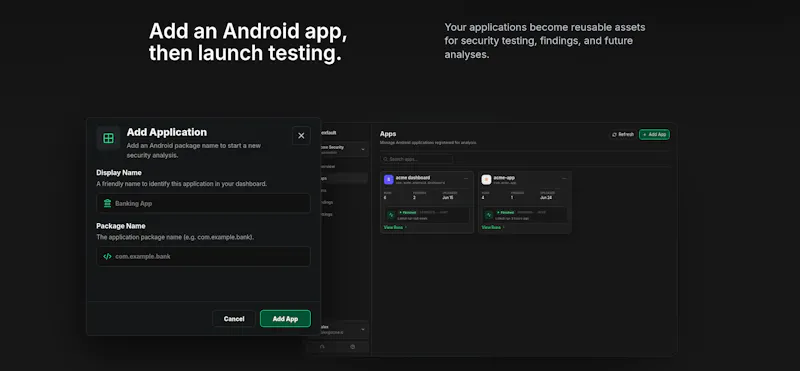The height and width of the screenshot is (371, 800).
Task: Click the bank icon in Display Name field
Action: [107, 203]
